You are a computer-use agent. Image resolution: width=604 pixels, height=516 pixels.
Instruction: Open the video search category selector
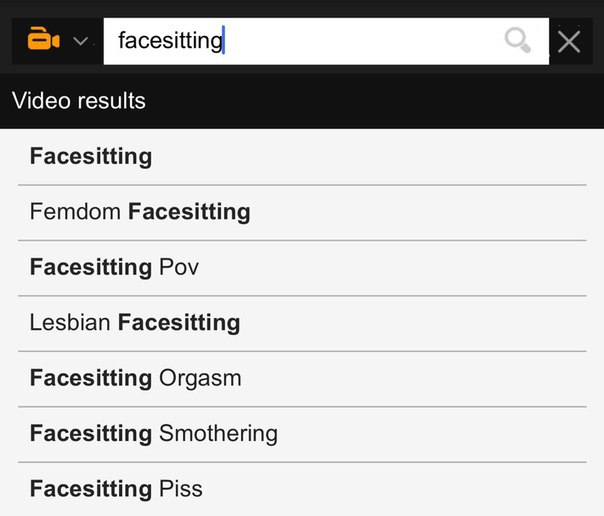click(x=57, y=41)
